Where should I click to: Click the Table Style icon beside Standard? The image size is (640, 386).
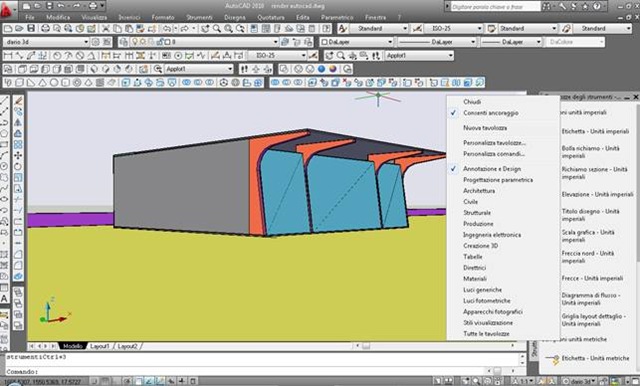tap(492, 29)
